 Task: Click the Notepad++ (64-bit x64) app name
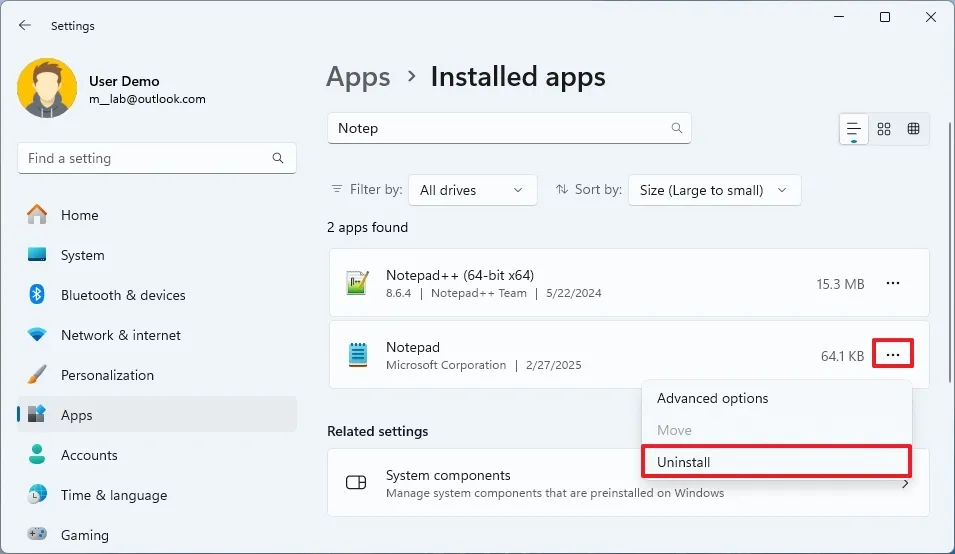tap(460, 275)
